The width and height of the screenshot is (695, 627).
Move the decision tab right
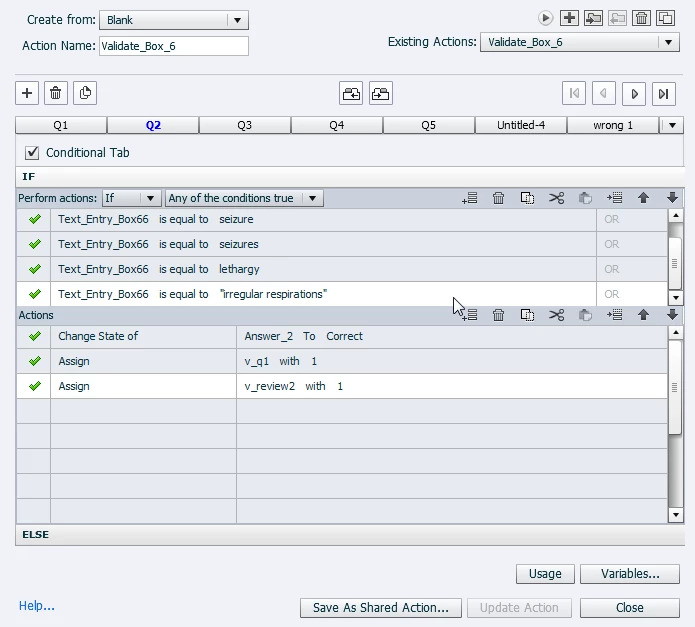click(381, 93)
